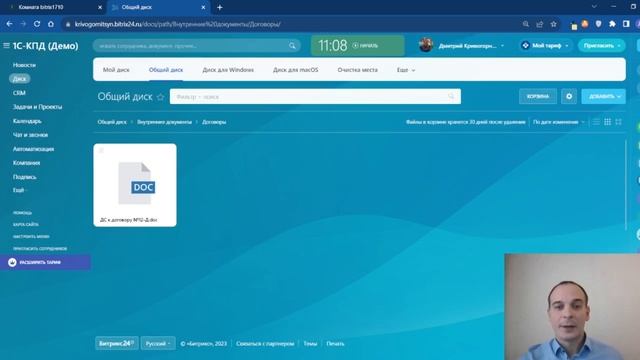Start the workday timer at 11:08
The image size is (640, 360).
358,45
